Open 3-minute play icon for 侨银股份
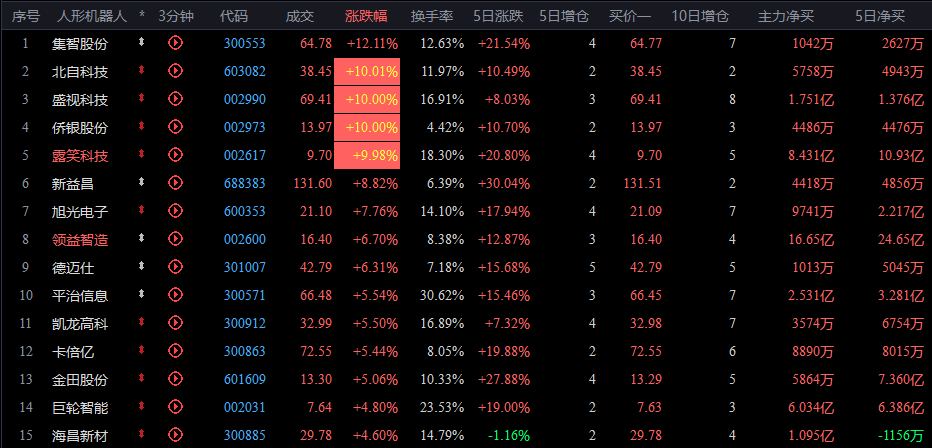 coord(175,127)
